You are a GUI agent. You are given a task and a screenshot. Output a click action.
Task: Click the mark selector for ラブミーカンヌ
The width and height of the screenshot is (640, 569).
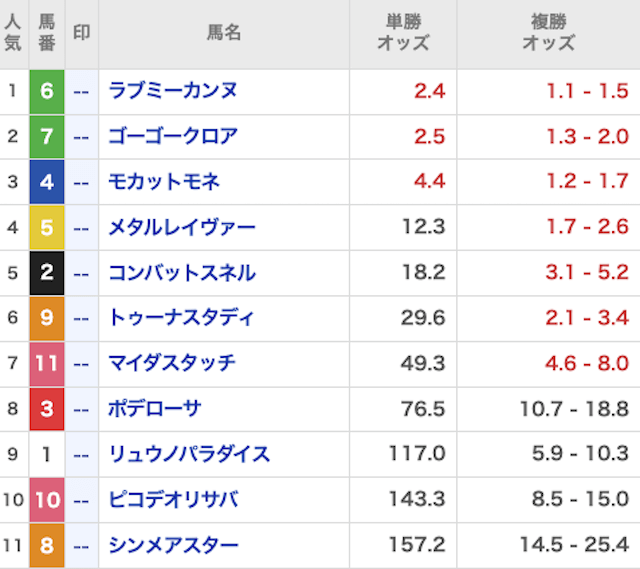(x=82, y=91)
